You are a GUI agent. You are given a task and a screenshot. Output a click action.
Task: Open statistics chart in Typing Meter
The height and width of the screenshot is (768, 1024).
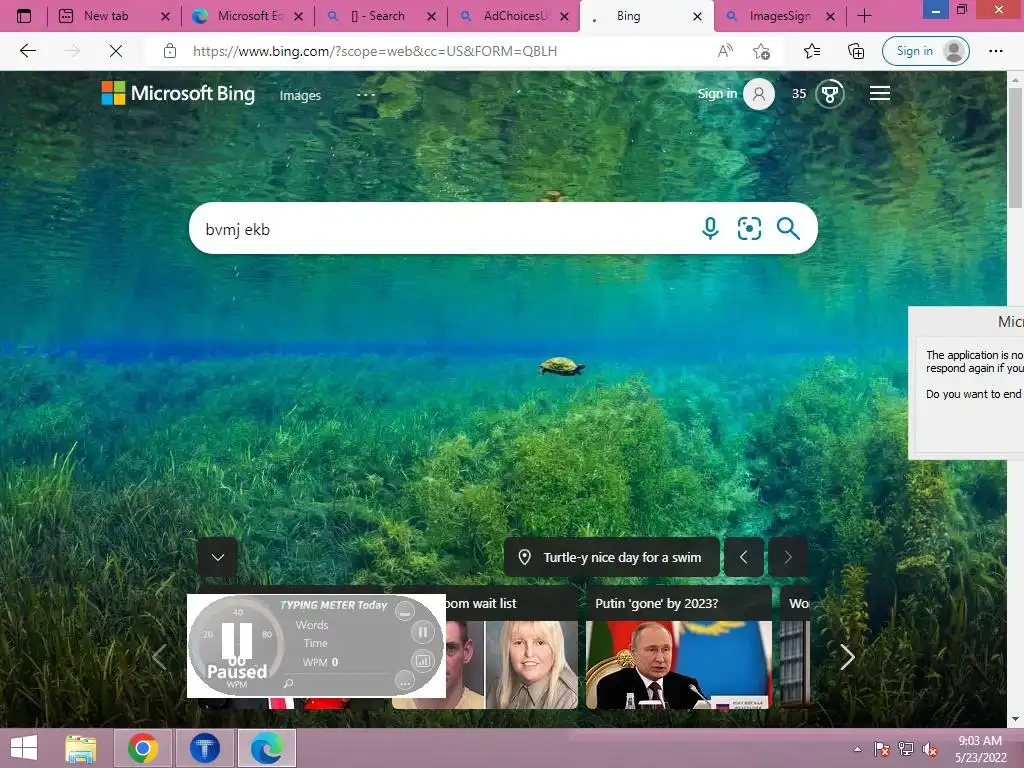coord(423,661)
